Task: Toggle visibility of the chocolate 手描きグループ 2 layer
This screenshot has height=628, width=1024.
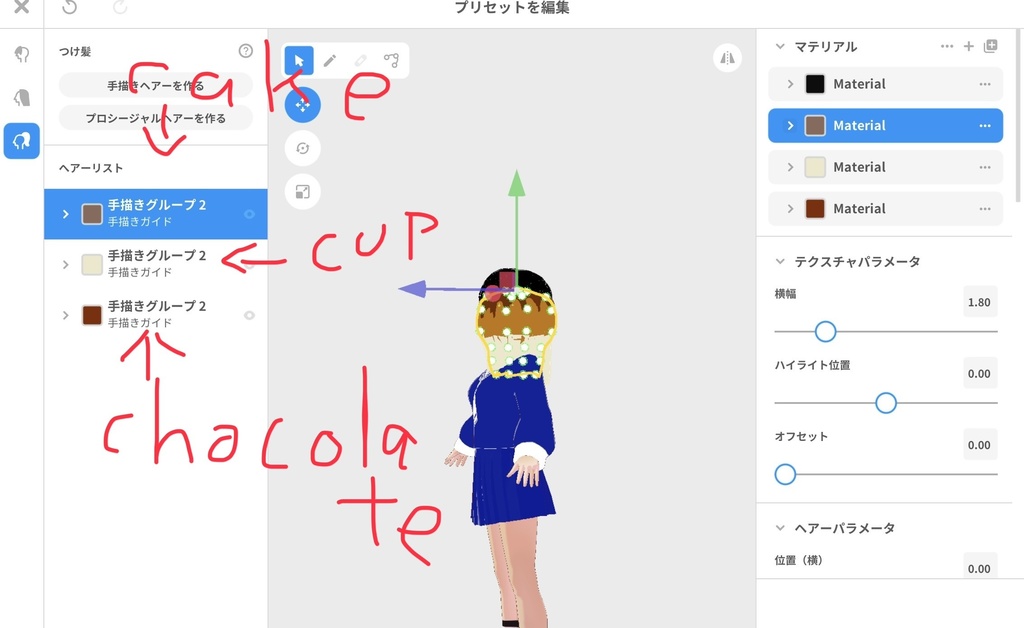Action: click(249, 315)
